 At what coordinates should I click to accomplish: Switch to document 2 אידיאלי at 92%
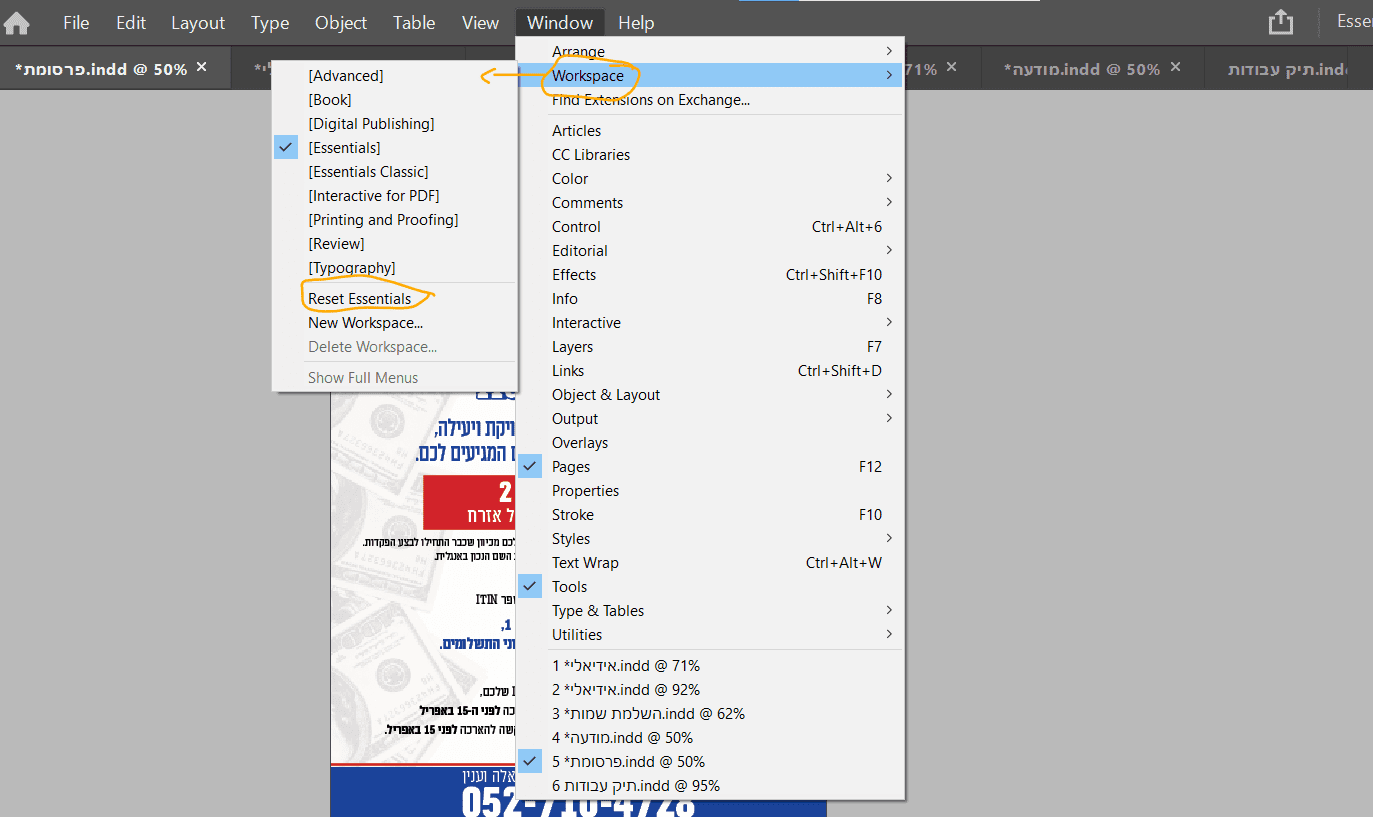click(x=710, y=690)
